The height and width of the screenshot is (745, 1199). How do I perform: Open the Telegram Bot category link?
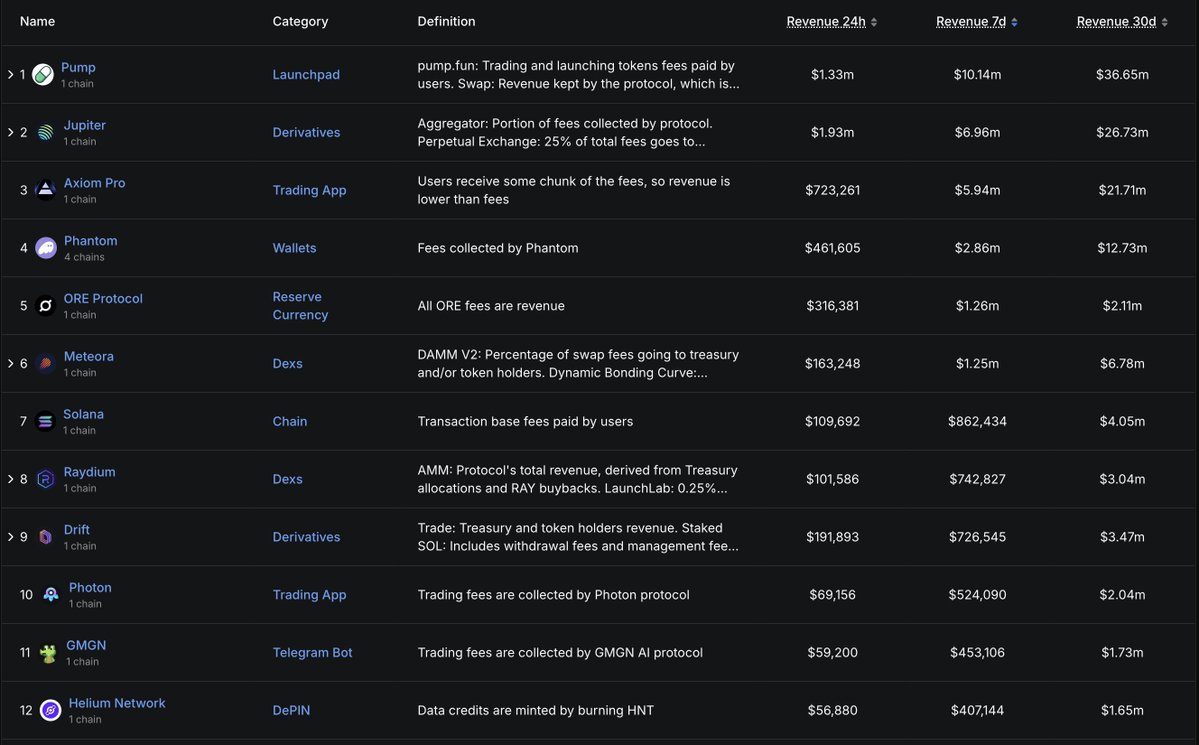(x=312, y=652)
